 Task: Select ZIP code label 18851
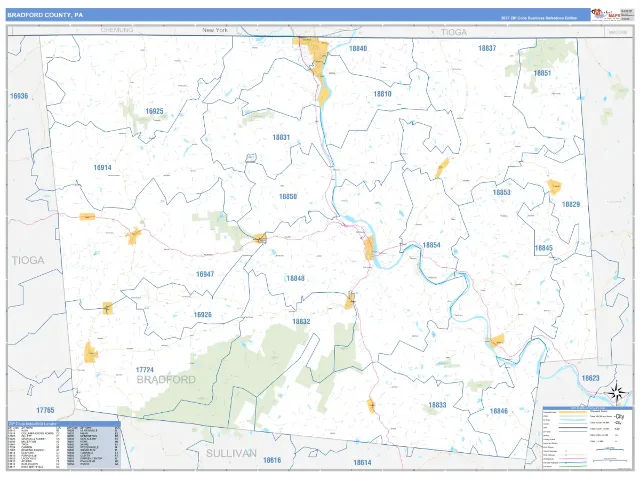coord(542,73)
